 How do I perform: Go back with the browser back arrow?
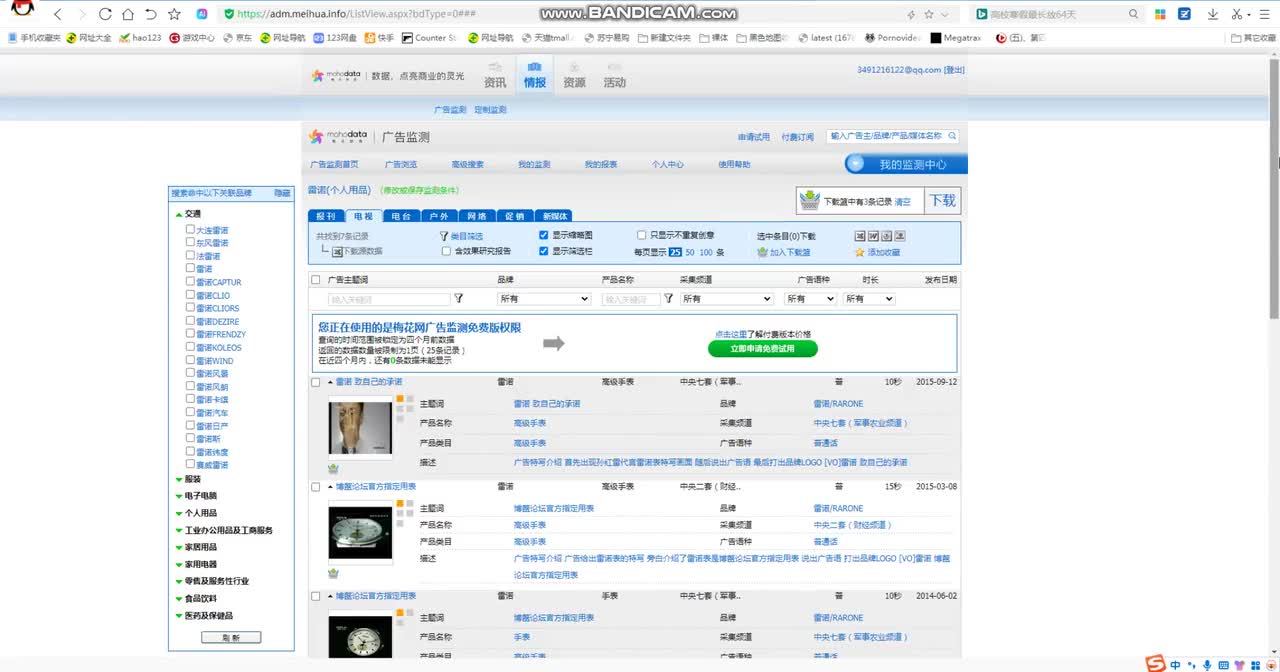[58, 14]
